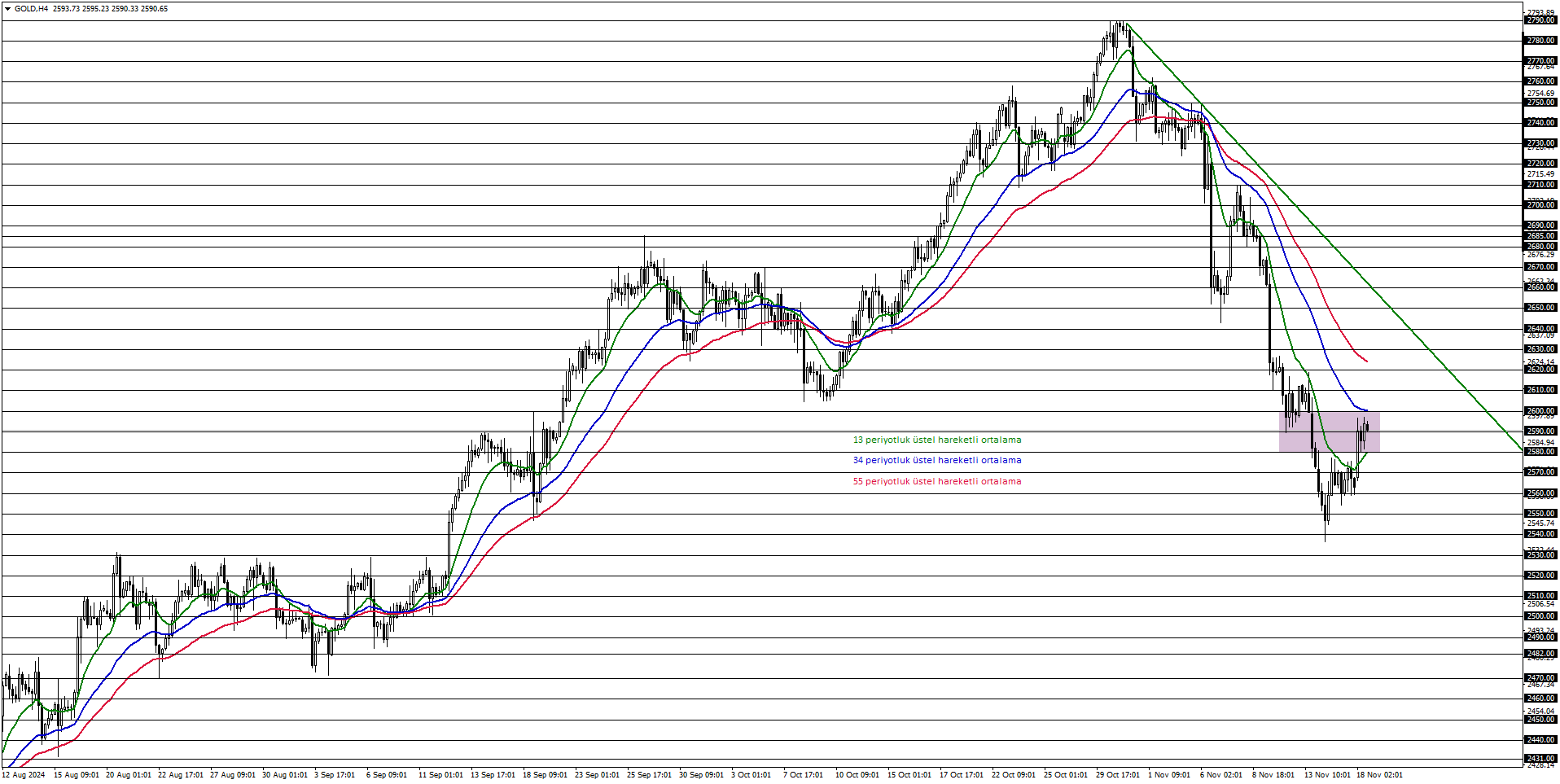Click the '17 Oct 17:01' date on the time axis
This screenshot has height=784, width=1560.
(962, 775)
